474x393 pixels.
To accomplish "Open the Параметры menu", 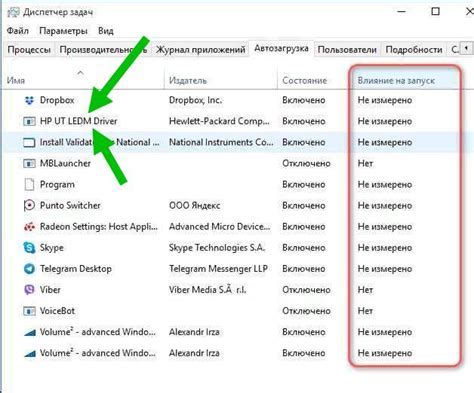I will (63, 31).
